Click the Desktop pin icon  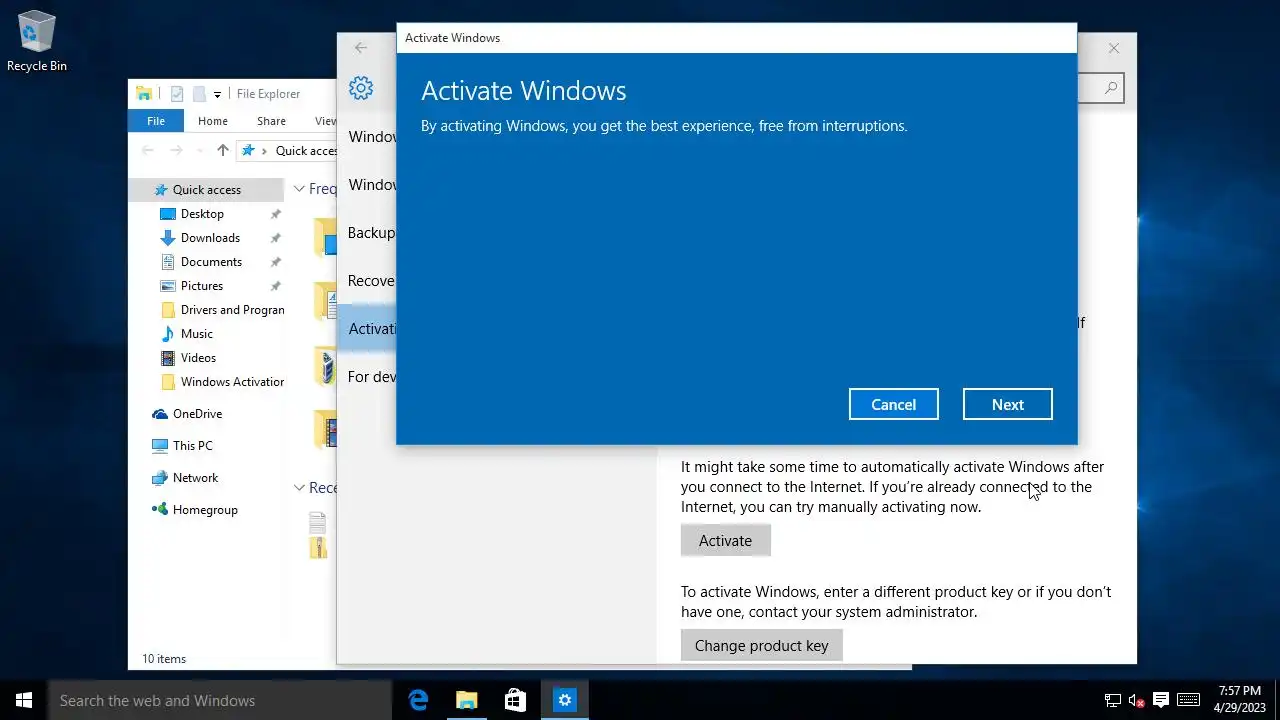tap(276, 214)
